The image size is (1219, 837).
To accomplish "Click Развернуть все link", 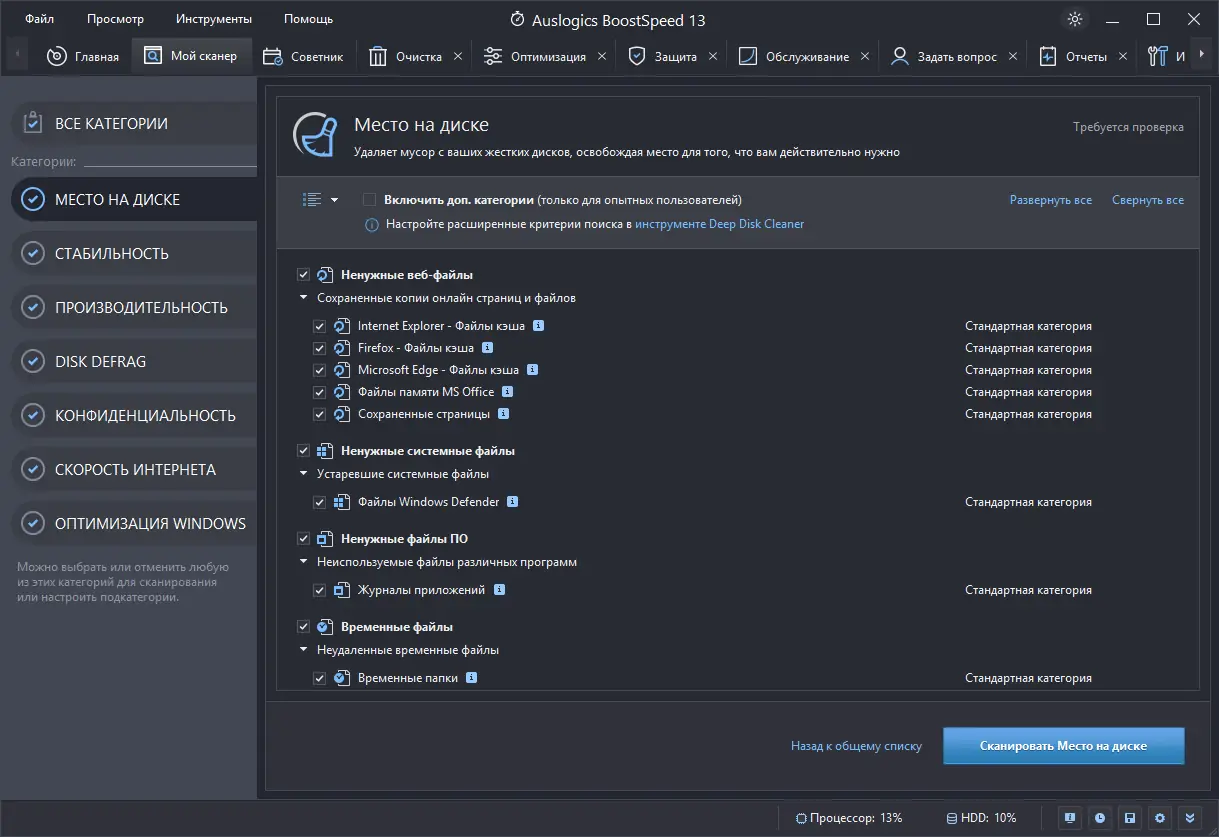I will (1050, 200).
